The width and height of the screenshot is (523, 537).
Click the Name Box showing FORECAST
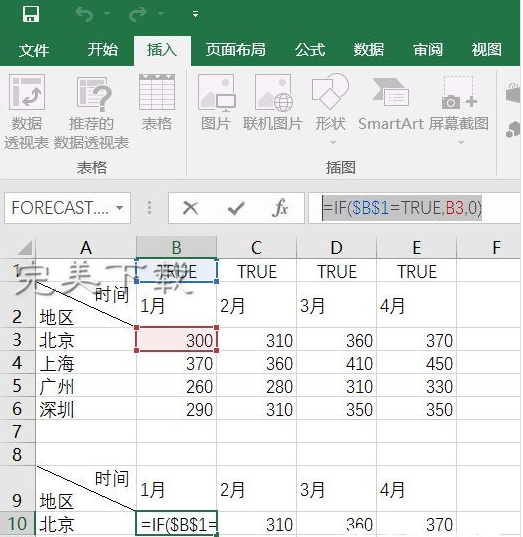(60, 208)
